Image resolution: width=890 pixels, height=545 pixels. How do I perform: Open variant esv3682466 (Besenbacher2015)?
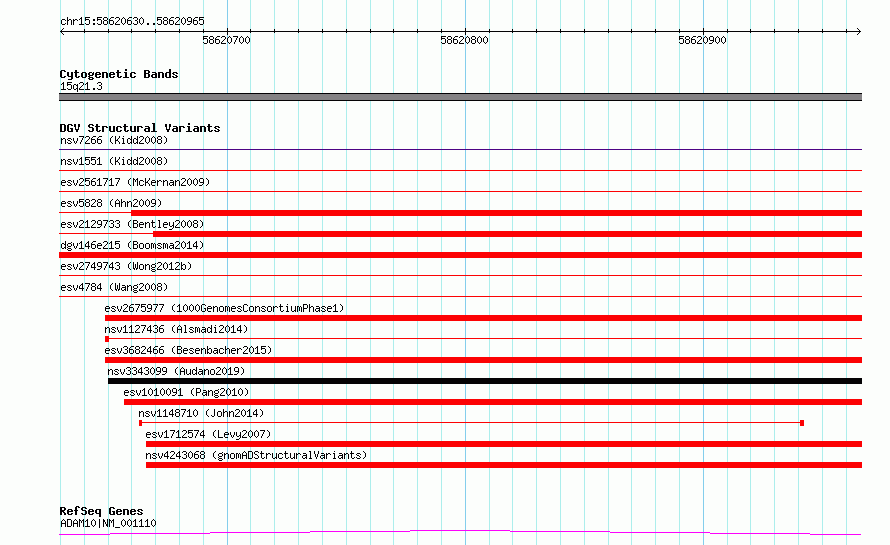(188, 350)
